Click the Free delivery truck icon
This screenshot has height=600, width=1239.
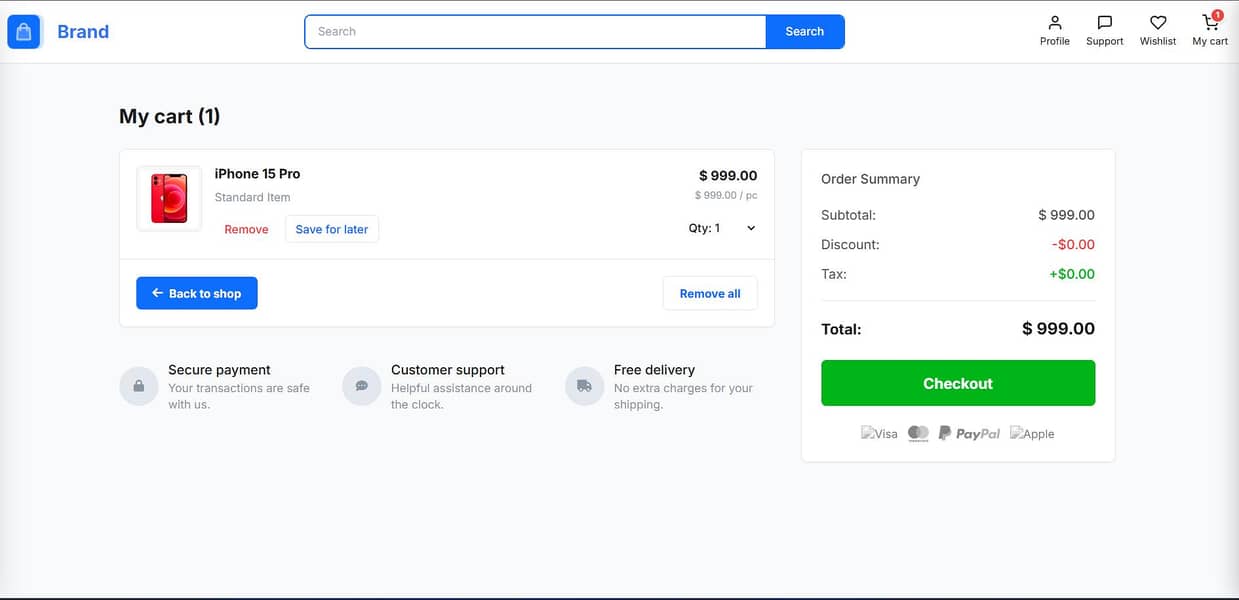point(584,386)
